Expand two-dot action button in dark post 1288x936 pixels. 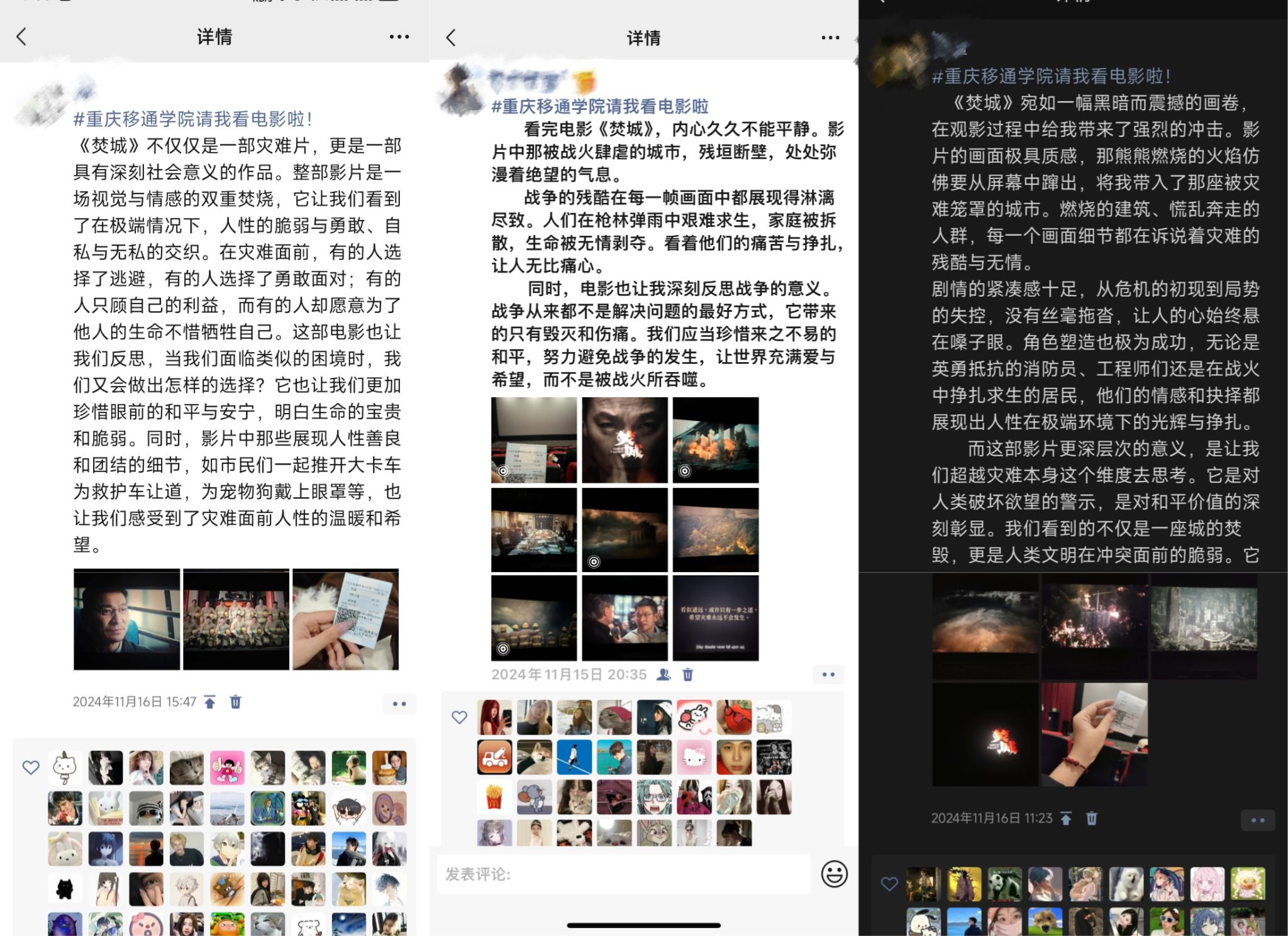click(1257, 820)
